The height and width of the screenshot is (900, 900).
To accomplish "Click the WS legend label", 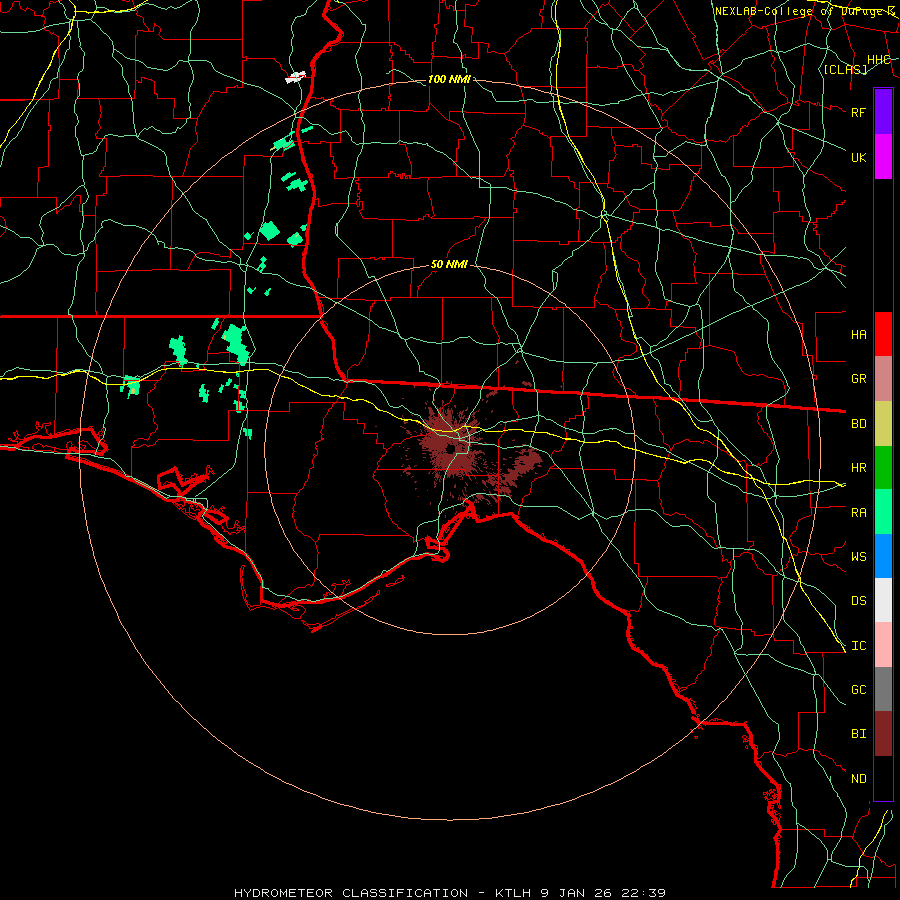I will tap(859, 556).
